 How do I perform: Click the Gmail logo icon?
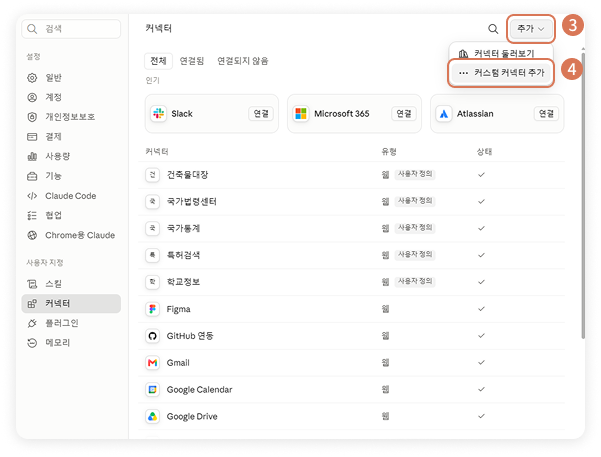(153, 363)
